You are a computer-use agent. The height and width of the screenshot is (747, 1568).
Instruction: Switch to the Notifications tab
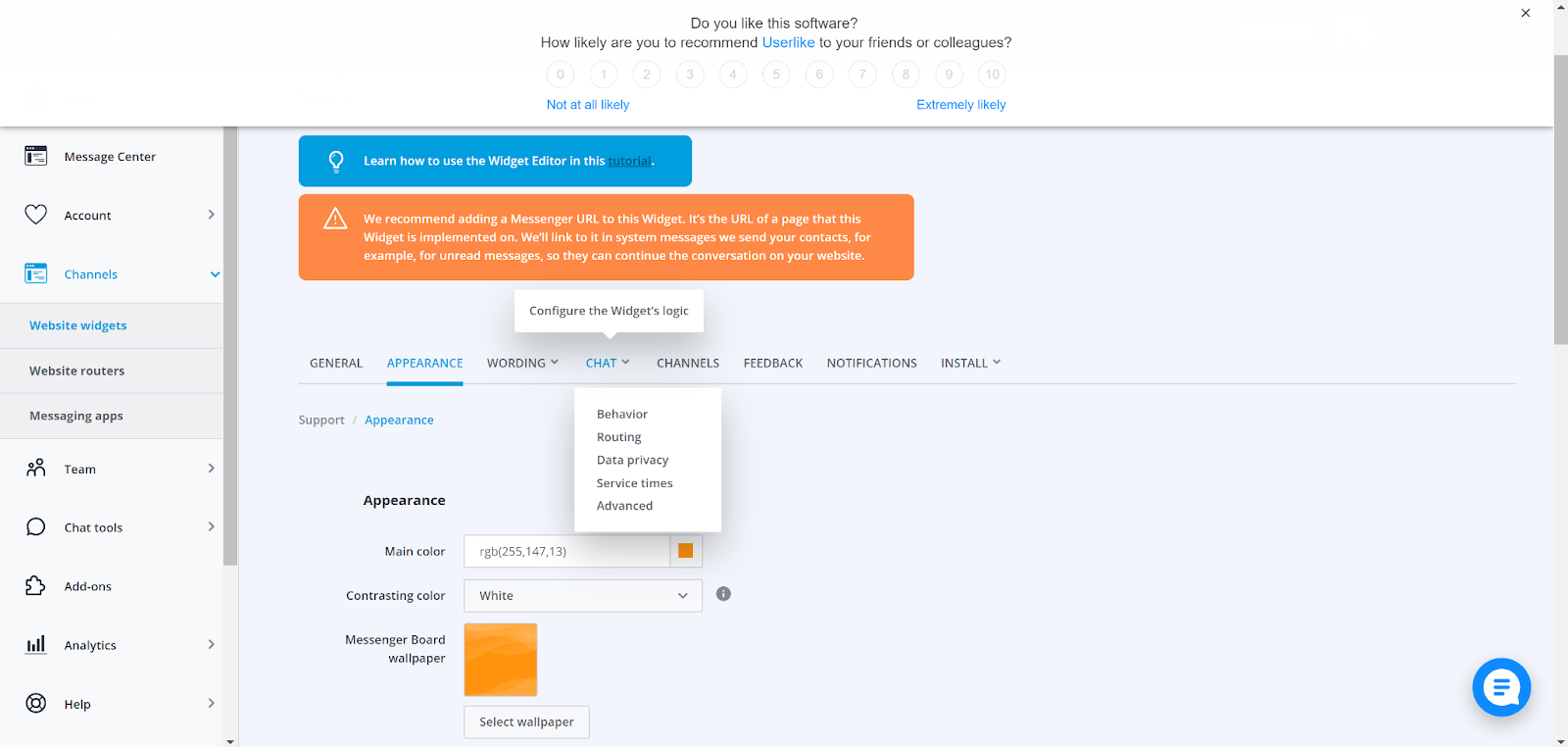(871, 363)
